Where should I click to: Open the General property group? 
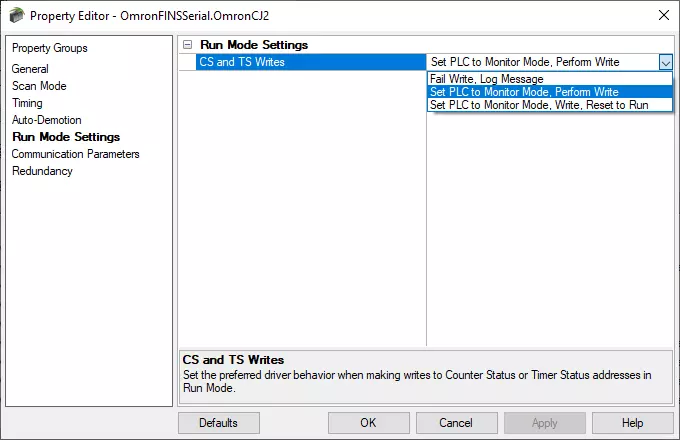point(30,69)
